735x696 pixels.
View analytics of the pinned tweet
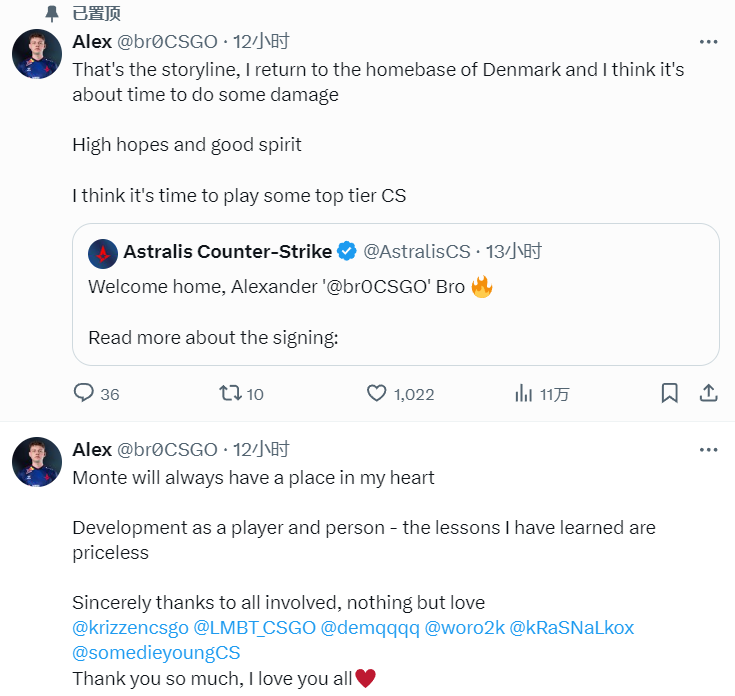[523, 393]
